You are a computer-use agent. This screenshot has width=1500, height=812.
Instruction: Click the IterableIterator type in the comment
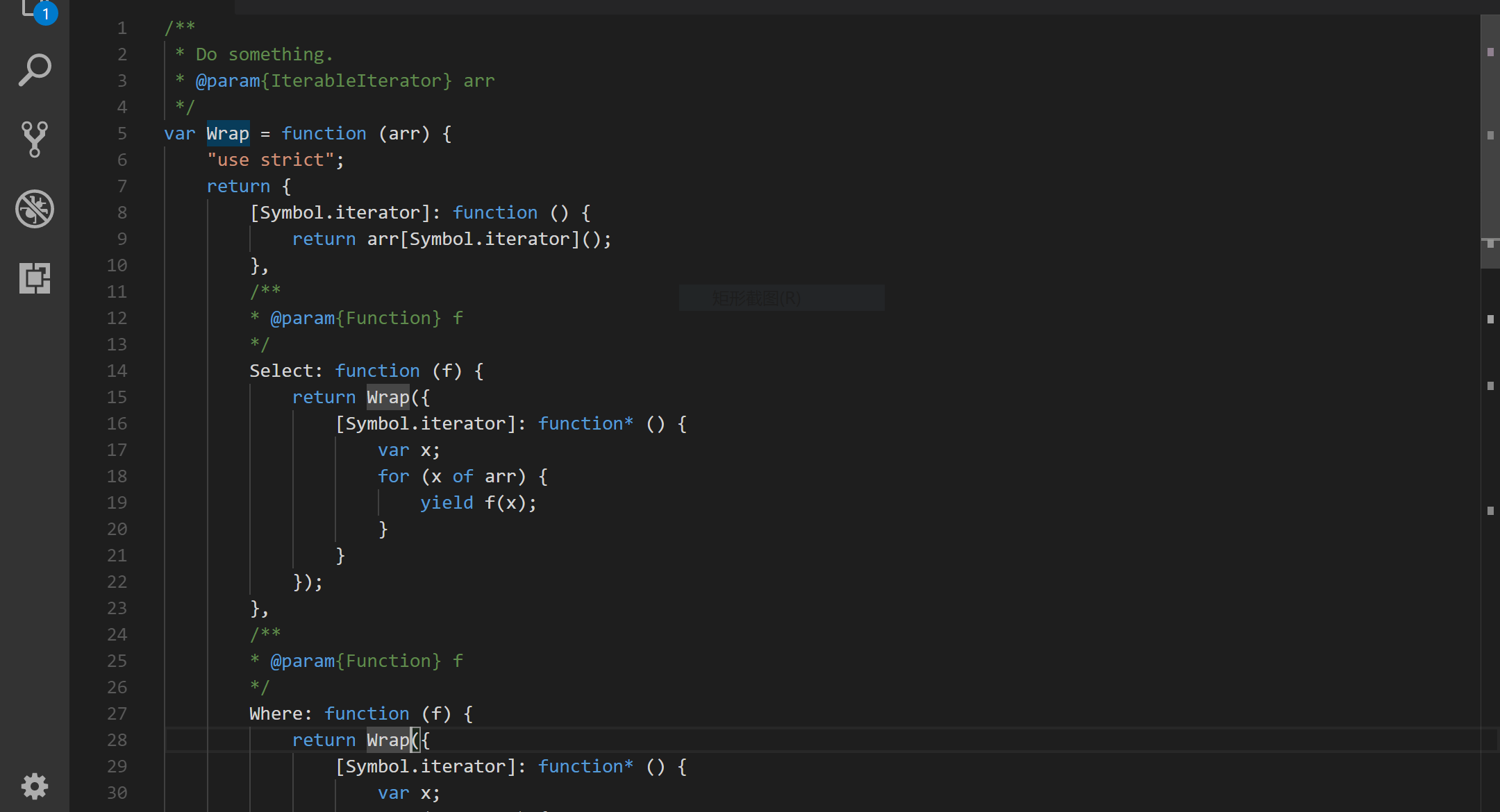pos(356,81)
